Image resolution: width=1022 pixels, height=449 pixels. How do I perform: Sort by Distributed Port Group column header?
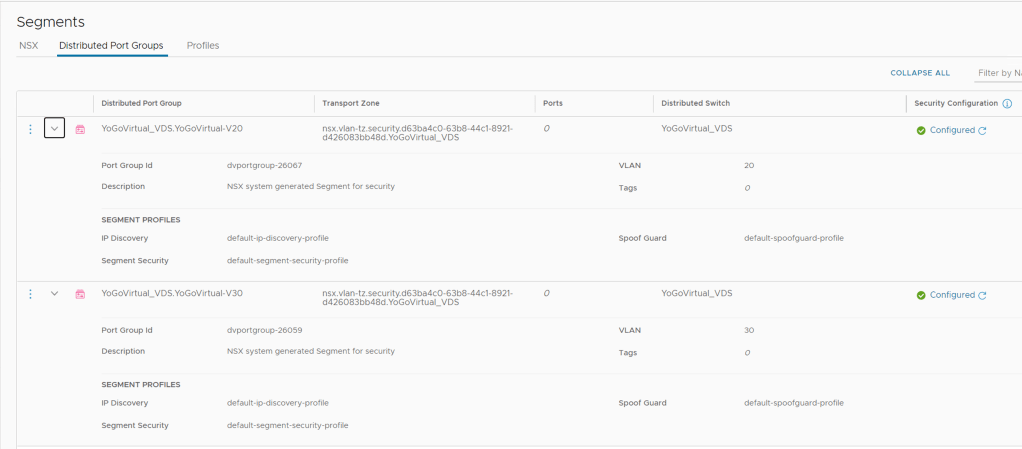pyautogui.click(x=141, y=103)
